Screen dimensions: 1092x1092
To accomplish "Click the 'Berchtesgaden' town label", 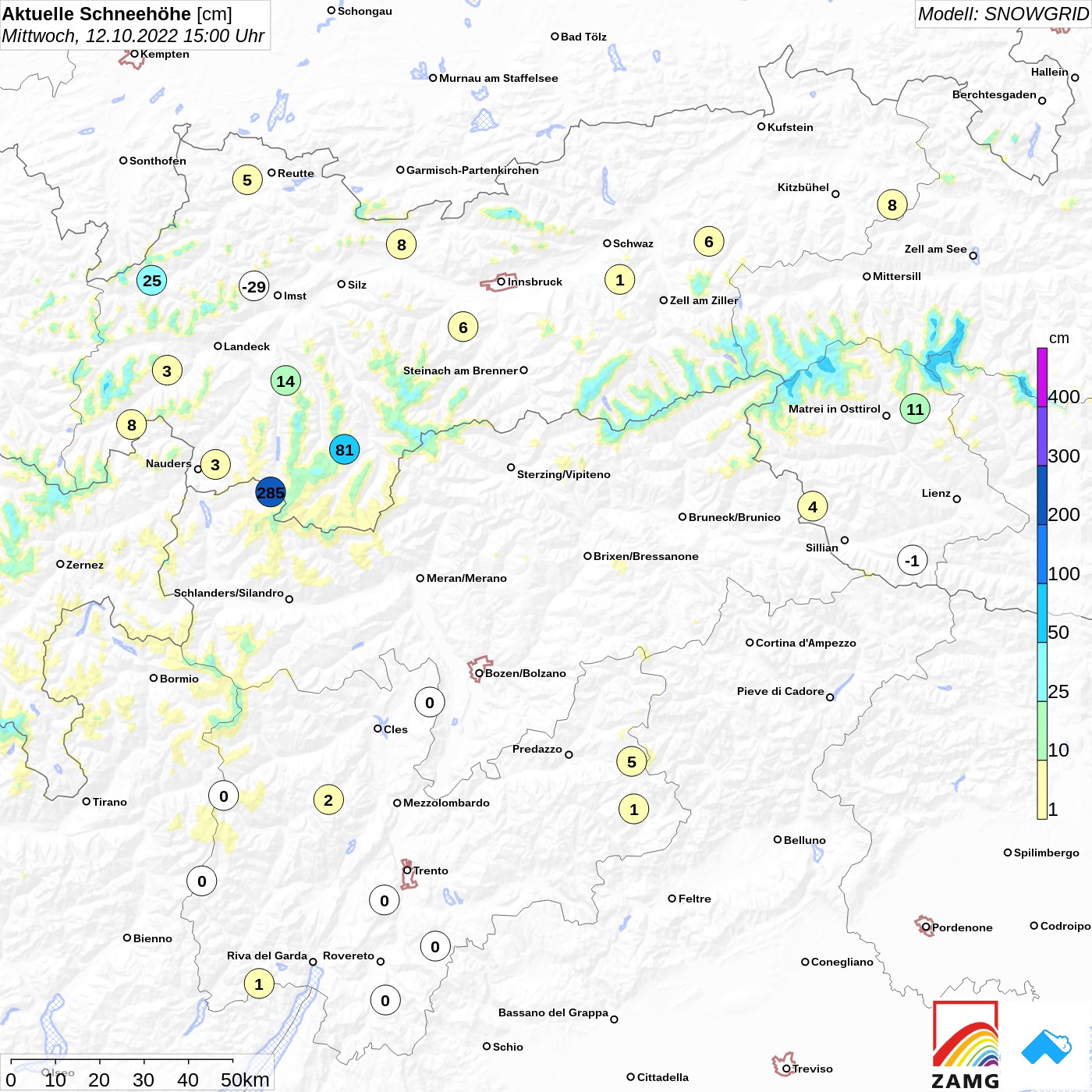I will 994,94.
